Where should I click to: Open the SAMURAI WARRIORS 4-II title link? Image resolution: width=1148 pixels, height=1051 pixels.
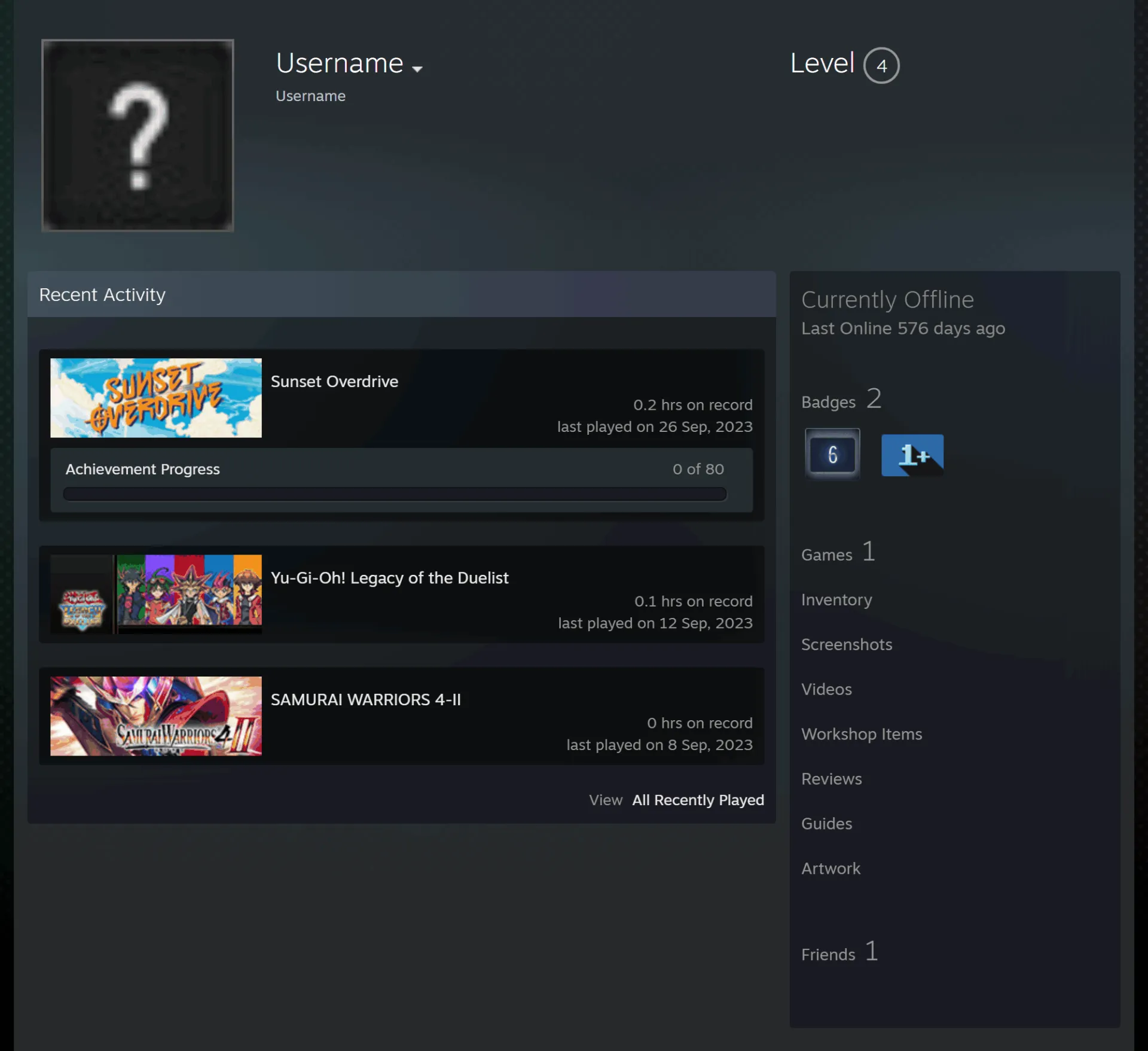click(x=366, y=699)
